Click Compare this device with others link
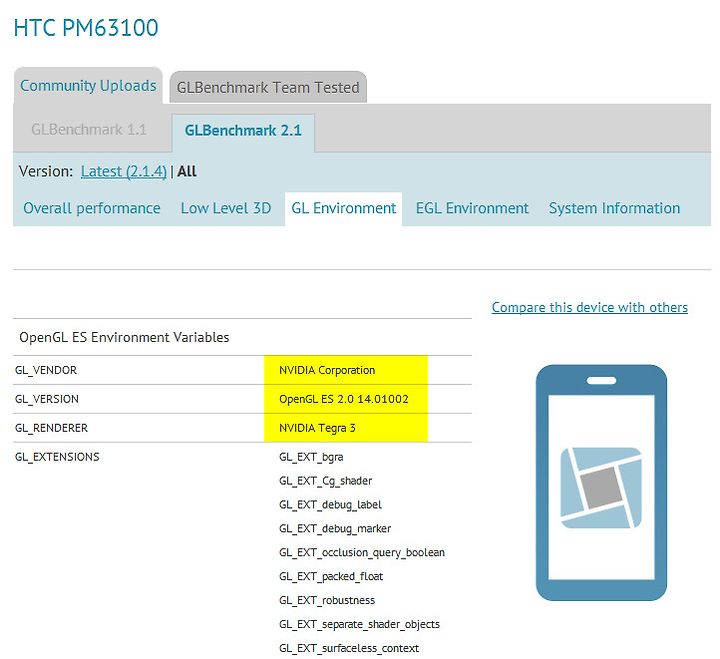 coord(590,307)
